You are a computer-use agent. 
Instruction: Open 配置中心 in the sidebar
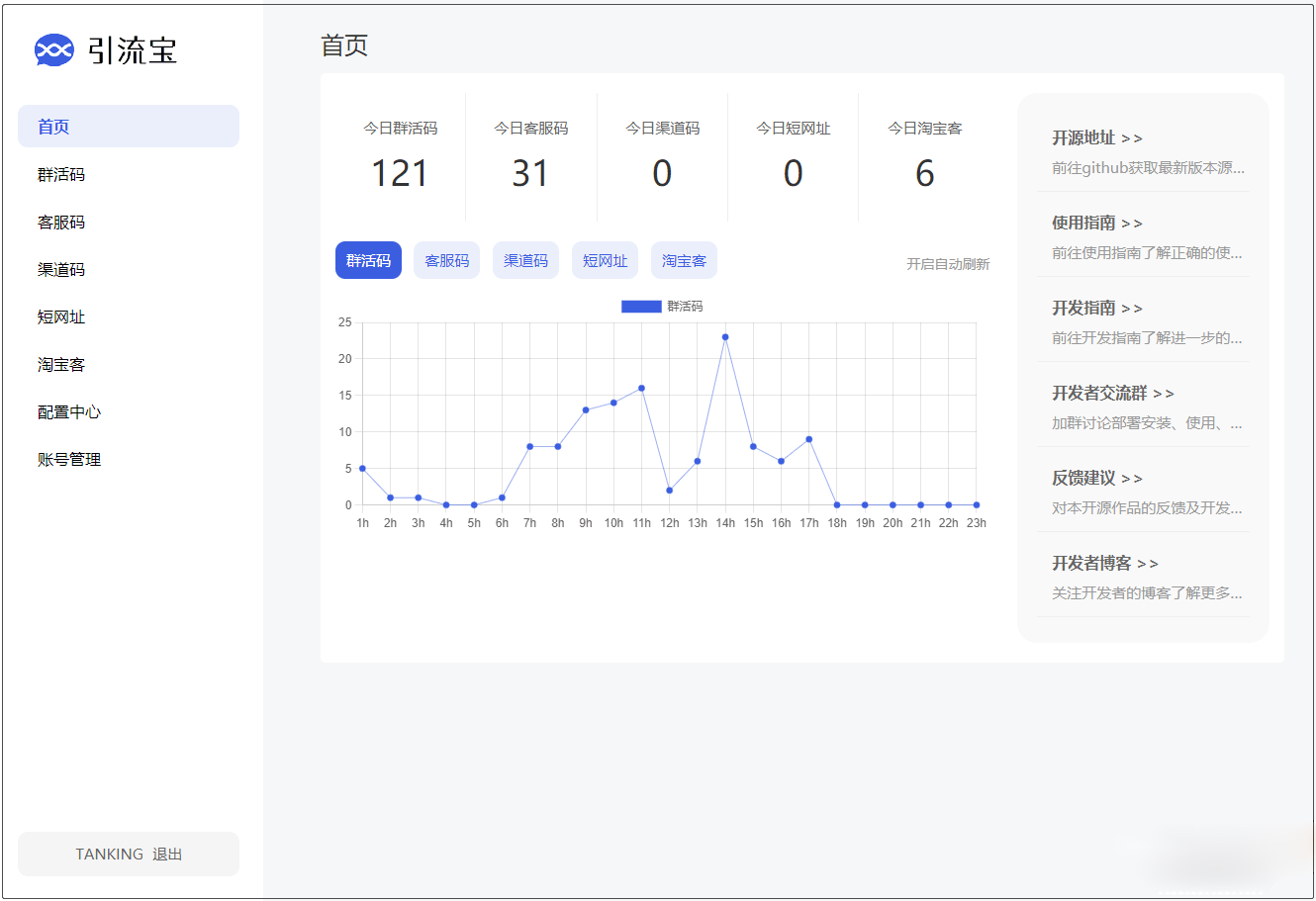point(69,412)
